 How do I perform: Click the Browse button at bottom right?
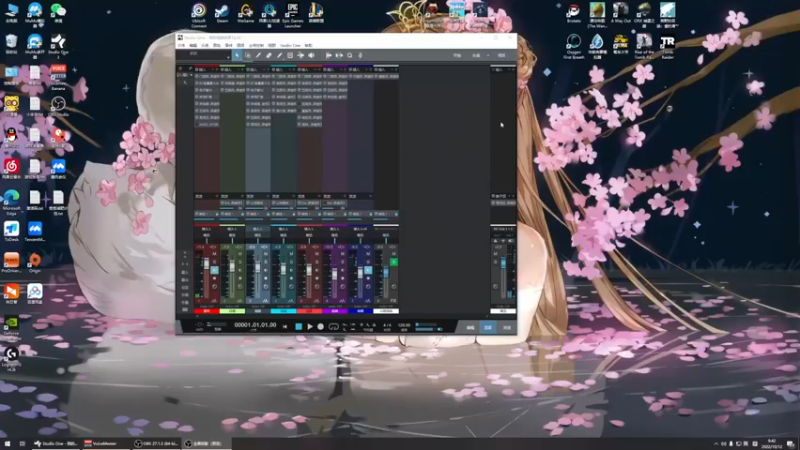[507, 327]
